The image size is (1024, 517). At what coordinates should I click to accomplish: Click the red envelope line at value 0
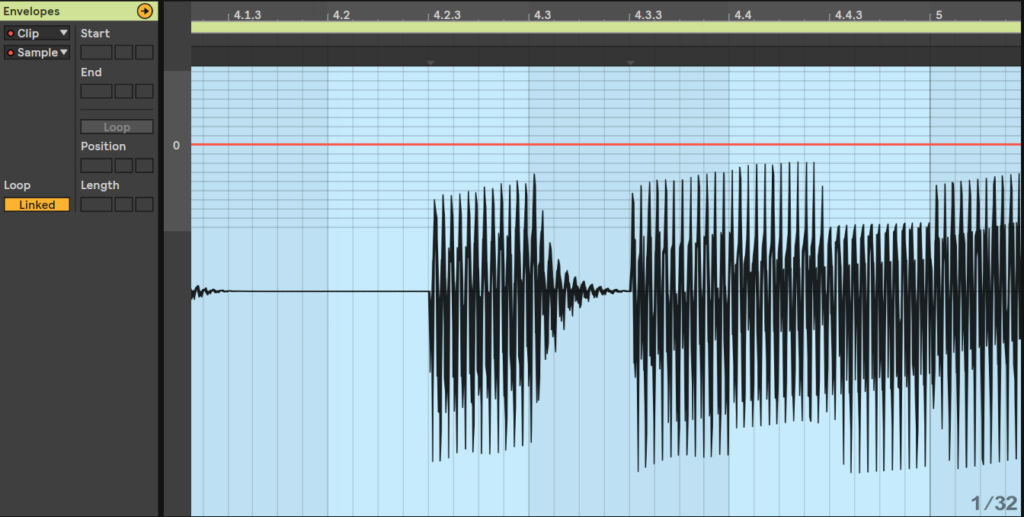click(600, 145)
